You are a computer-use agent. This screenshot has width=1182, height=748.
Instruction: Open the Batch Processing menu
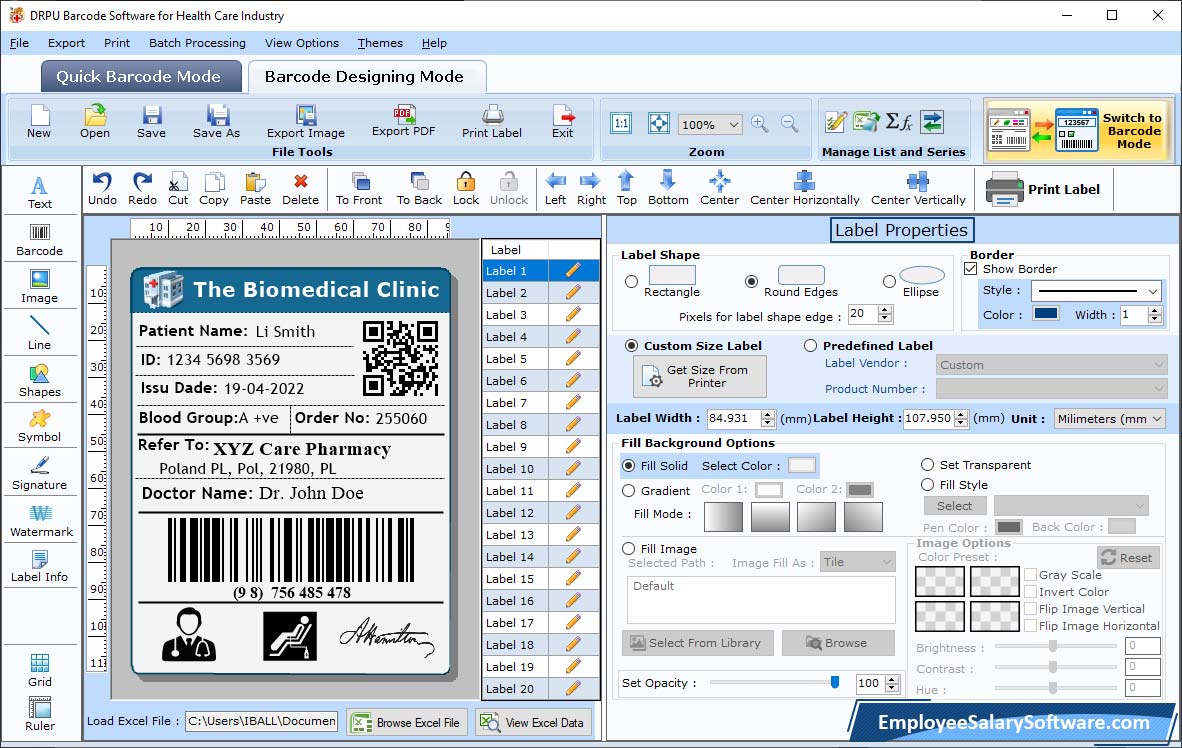198,43
